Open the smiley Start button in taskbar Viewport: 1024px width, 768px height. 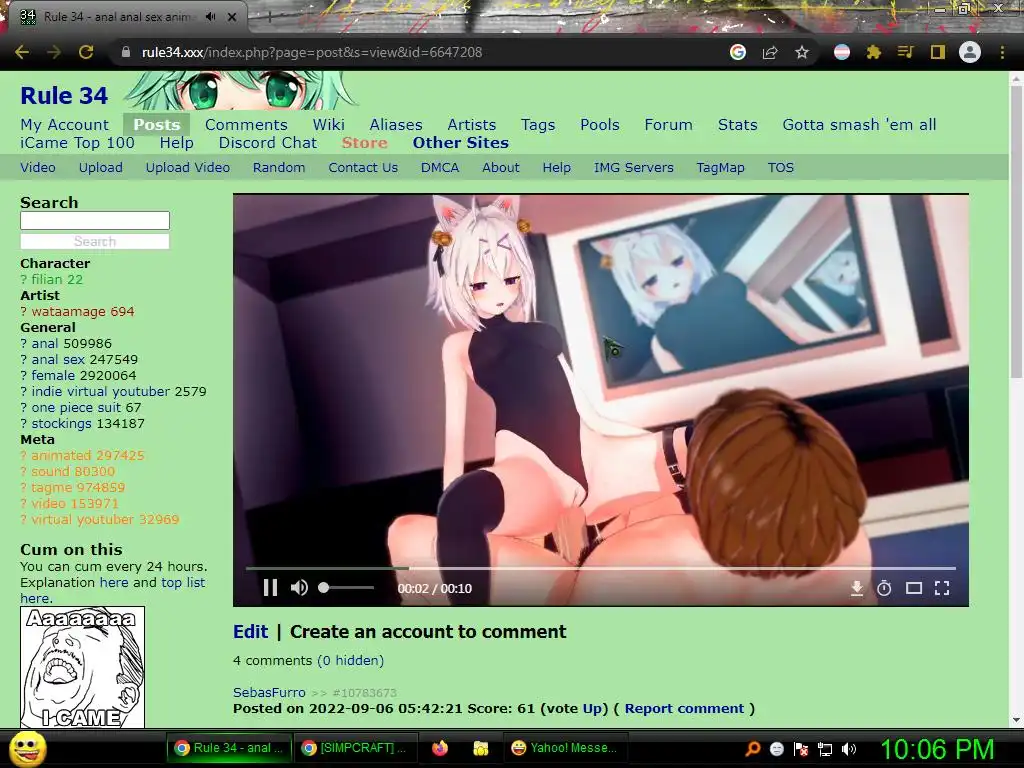click(x=28, y=748)
